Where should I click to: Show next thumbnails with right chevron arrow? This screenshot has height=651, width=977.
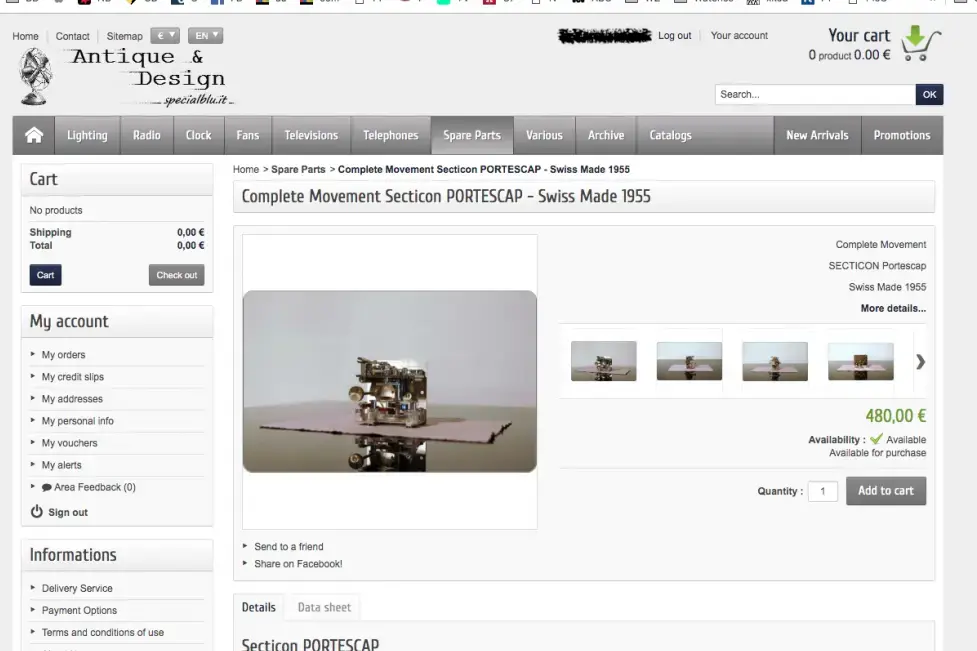coord(920,362)
